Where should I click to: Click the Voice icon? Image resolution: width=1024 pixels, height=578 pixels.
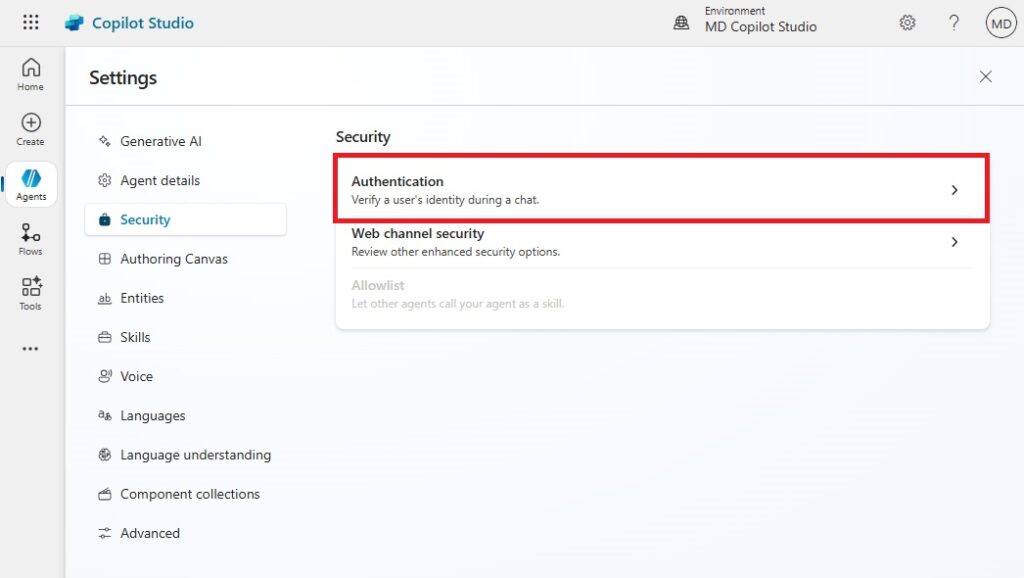click(104, 376)
